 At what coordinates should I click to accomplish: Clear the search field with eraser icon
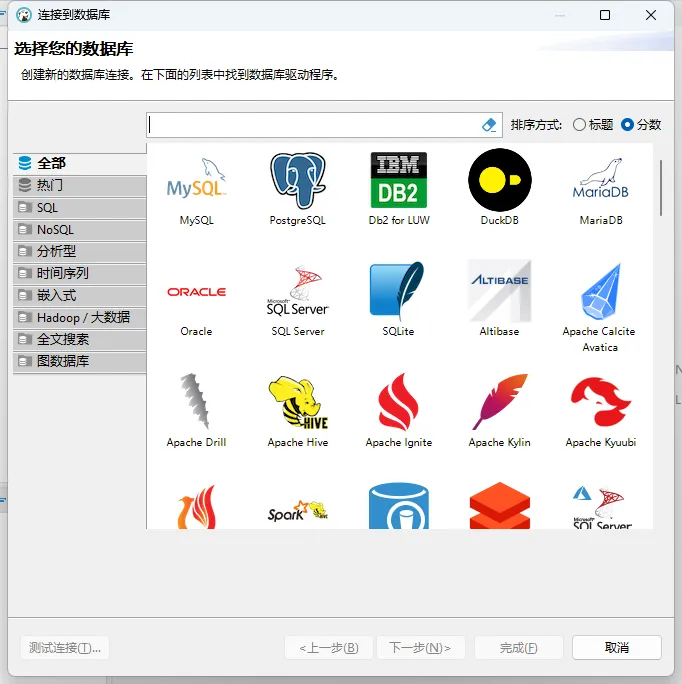(x=489, y=125)
